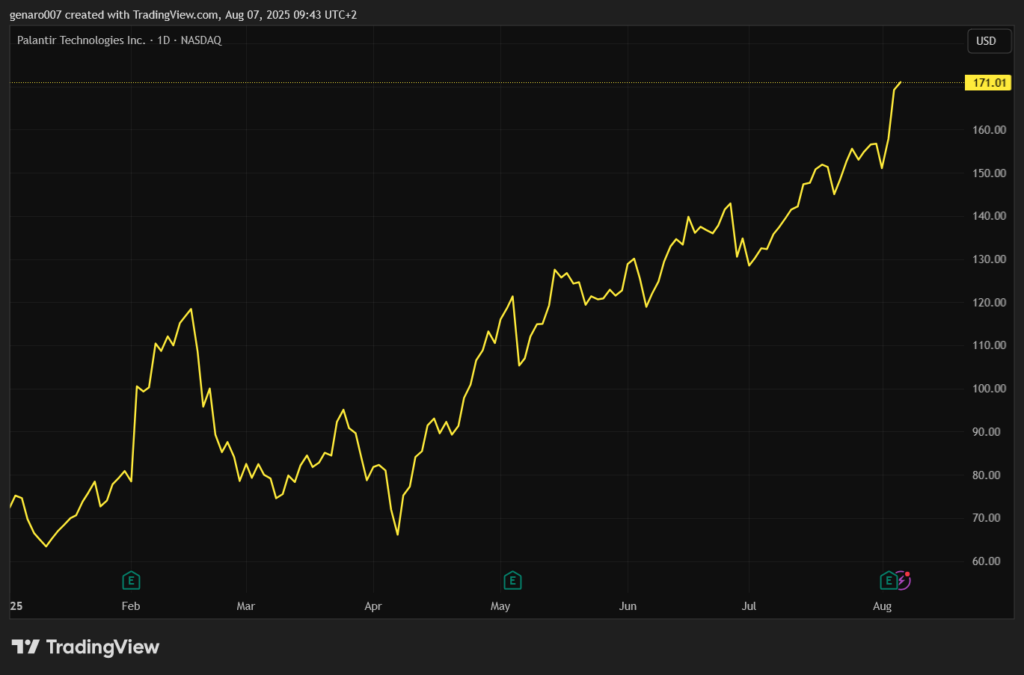Click the TradingView logo at bottom left
The height and width of the screenshot is (675, 1024).
tap(85, 647)
